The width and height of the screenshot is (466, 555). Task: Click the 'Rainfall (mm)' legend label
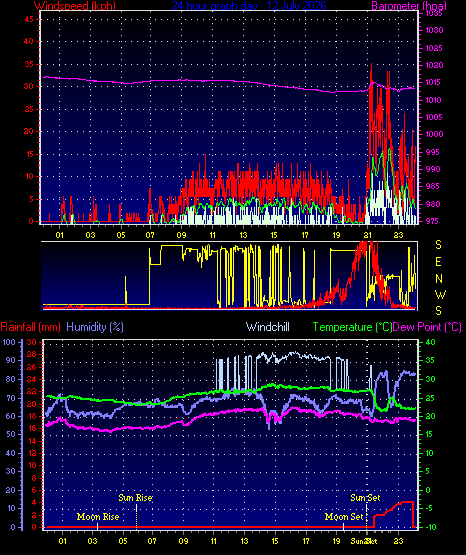(x=30, y=327)
